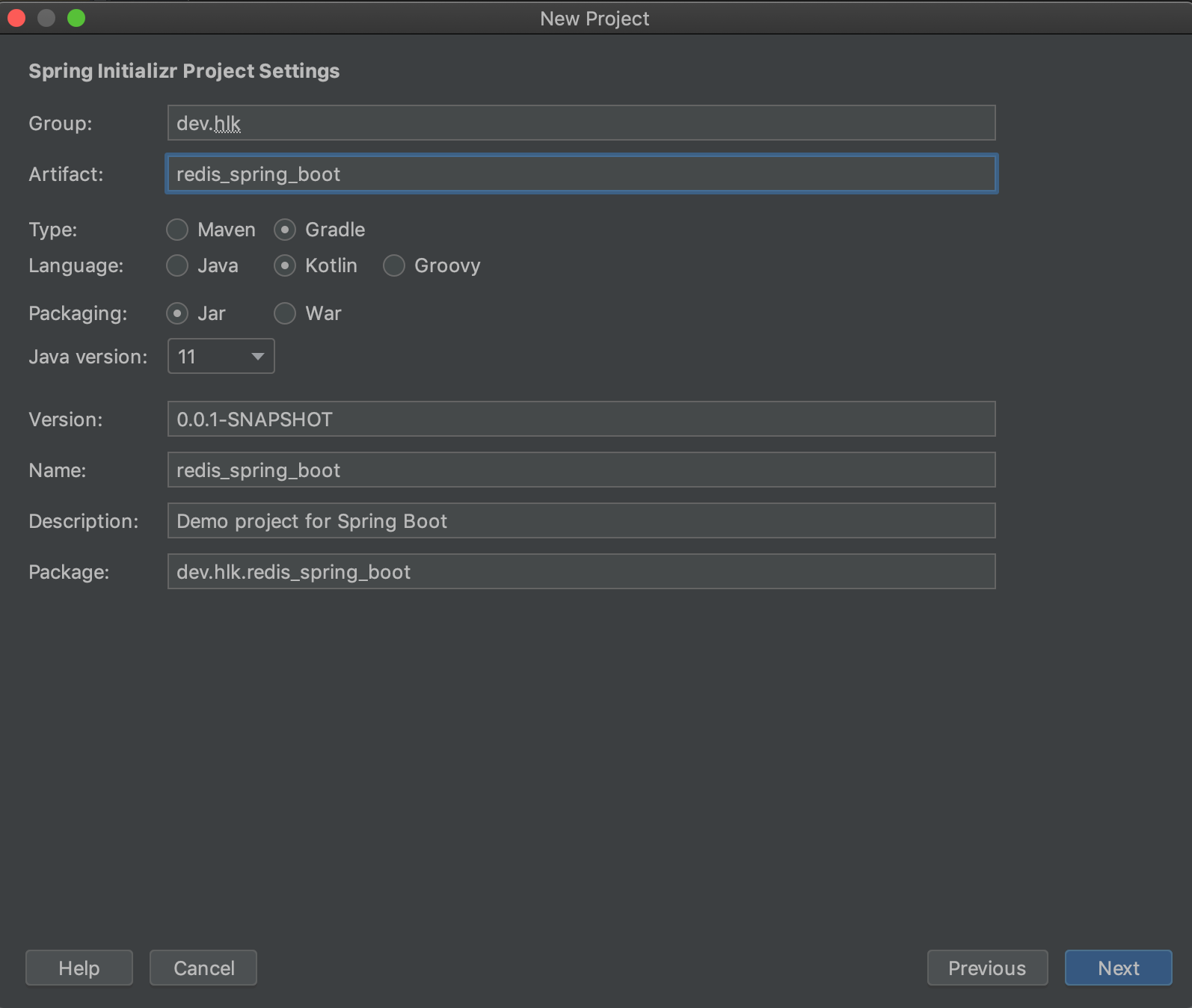Viewport: 1192px width, 1008px height.
Task: Focus the Artifact input field
Action: pos(581,174)
